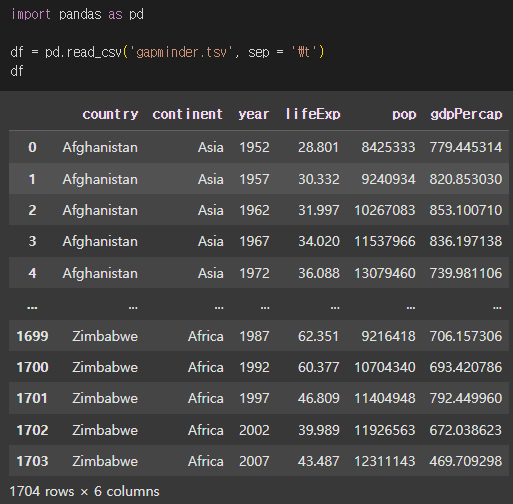The height and width of the screenshot is (504, 513).
Task: Click pop value 11537966
Action: coord(385,241)
